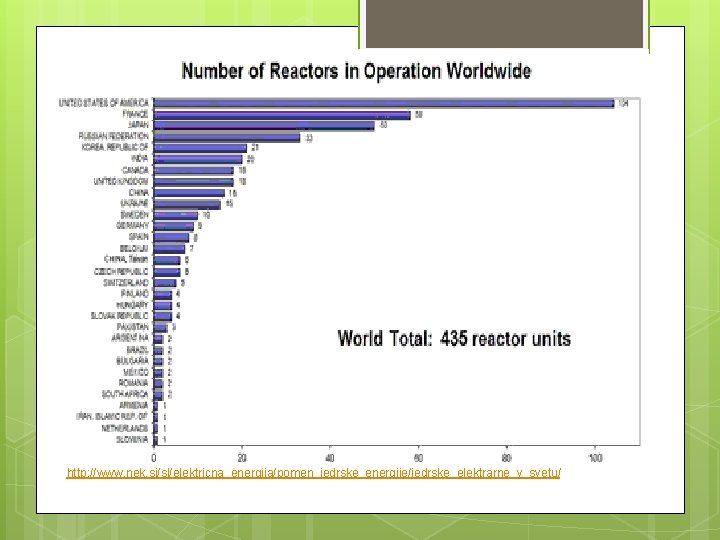This screenshot has width=720, height=540.
Task: Select the 'UNITED STATES OF AMERICA' label
Action: click(104, 102)
